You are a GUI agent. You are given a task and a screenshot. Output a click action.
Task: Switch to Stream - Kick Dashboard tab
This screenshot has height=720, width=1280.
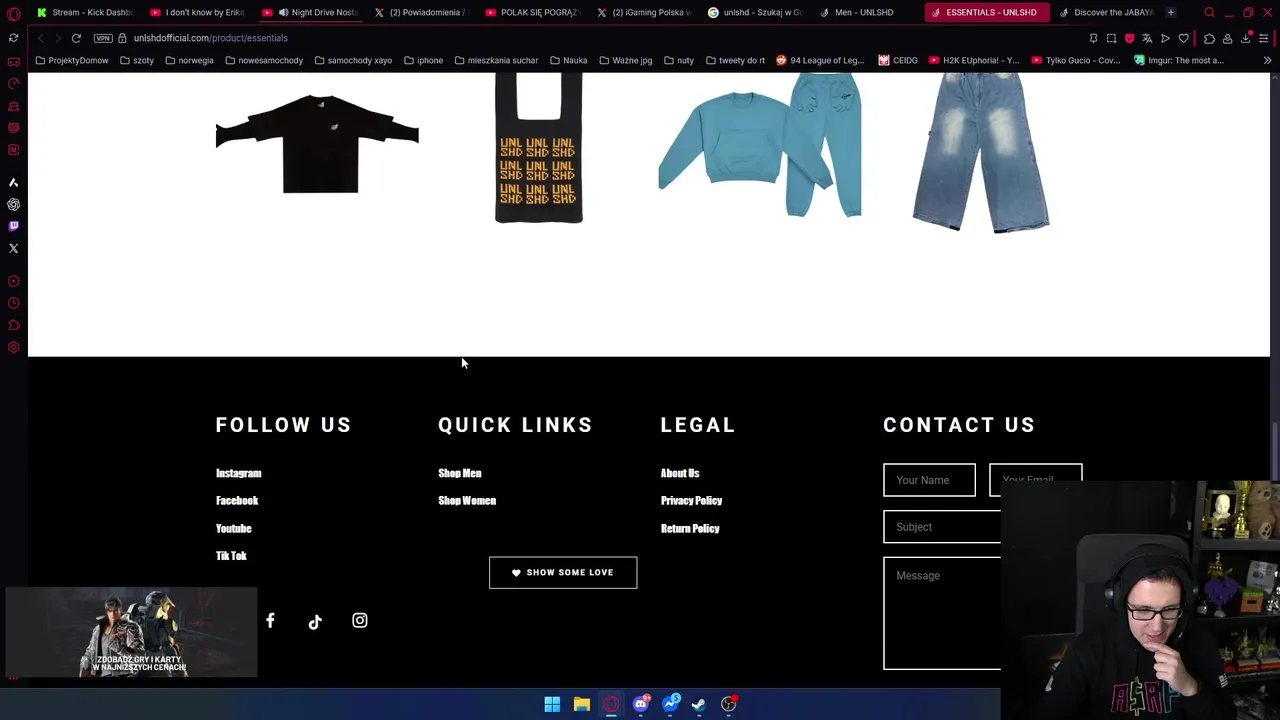pos(84,12)
